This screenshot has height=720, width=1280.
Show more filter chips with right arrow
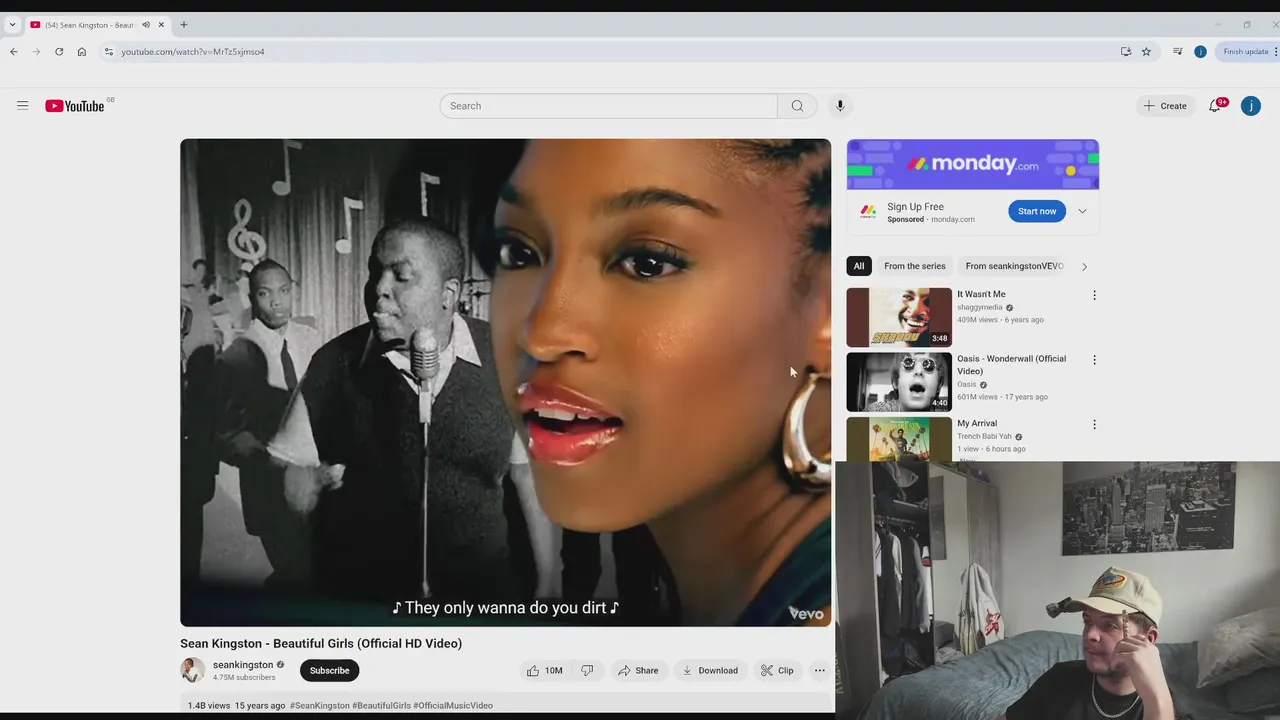point(1084,266)
